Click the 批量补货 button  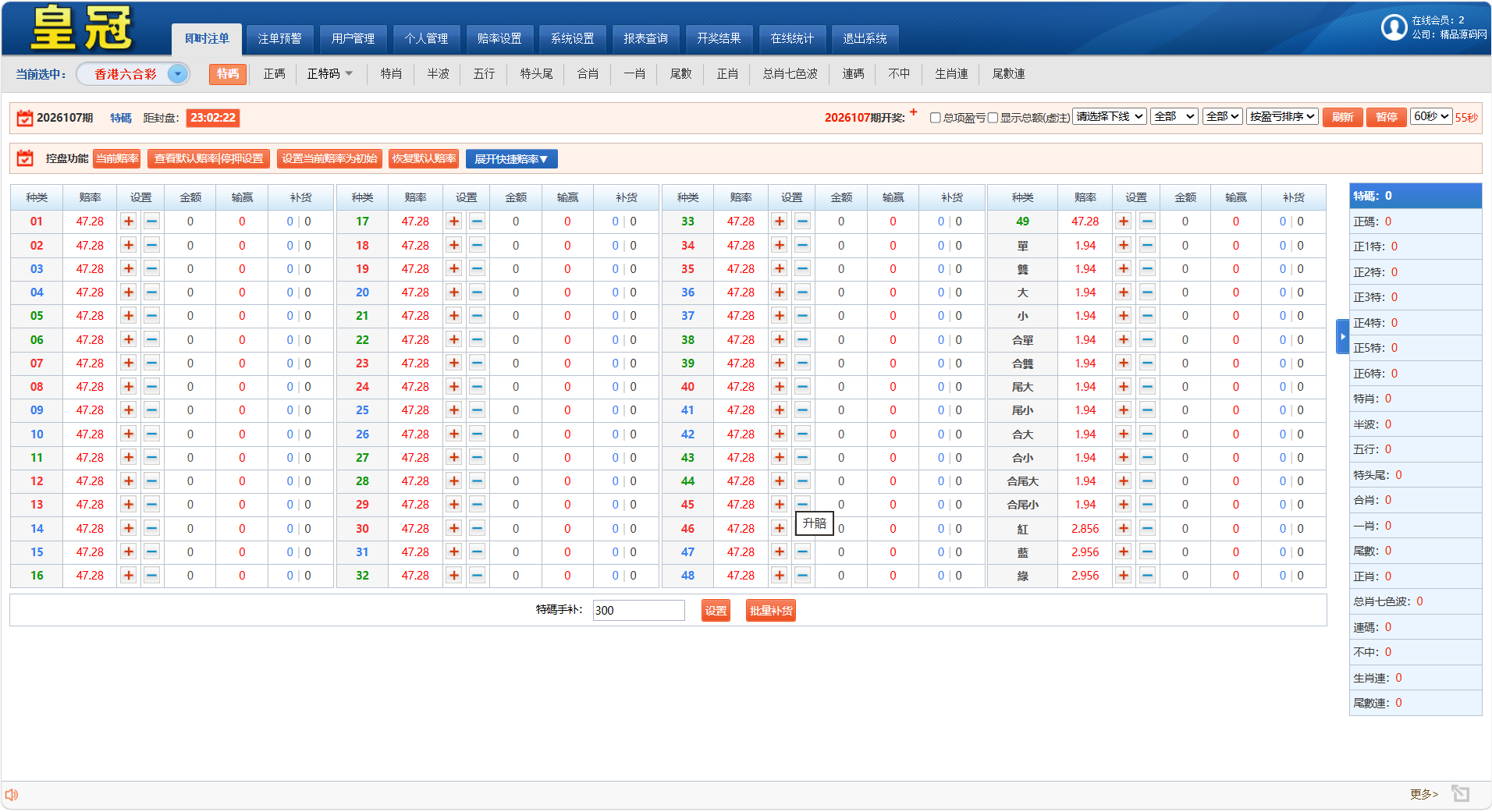tap(770, 611)
